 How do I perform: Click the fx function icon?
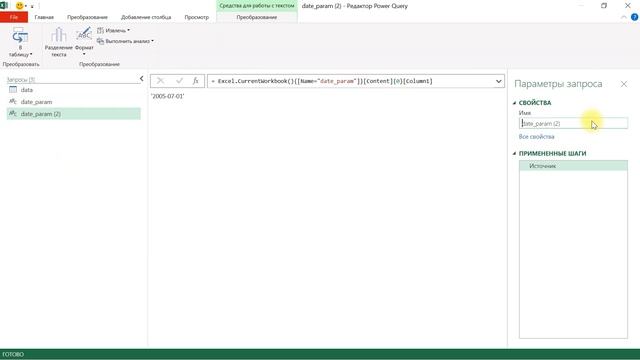[196, 81]
